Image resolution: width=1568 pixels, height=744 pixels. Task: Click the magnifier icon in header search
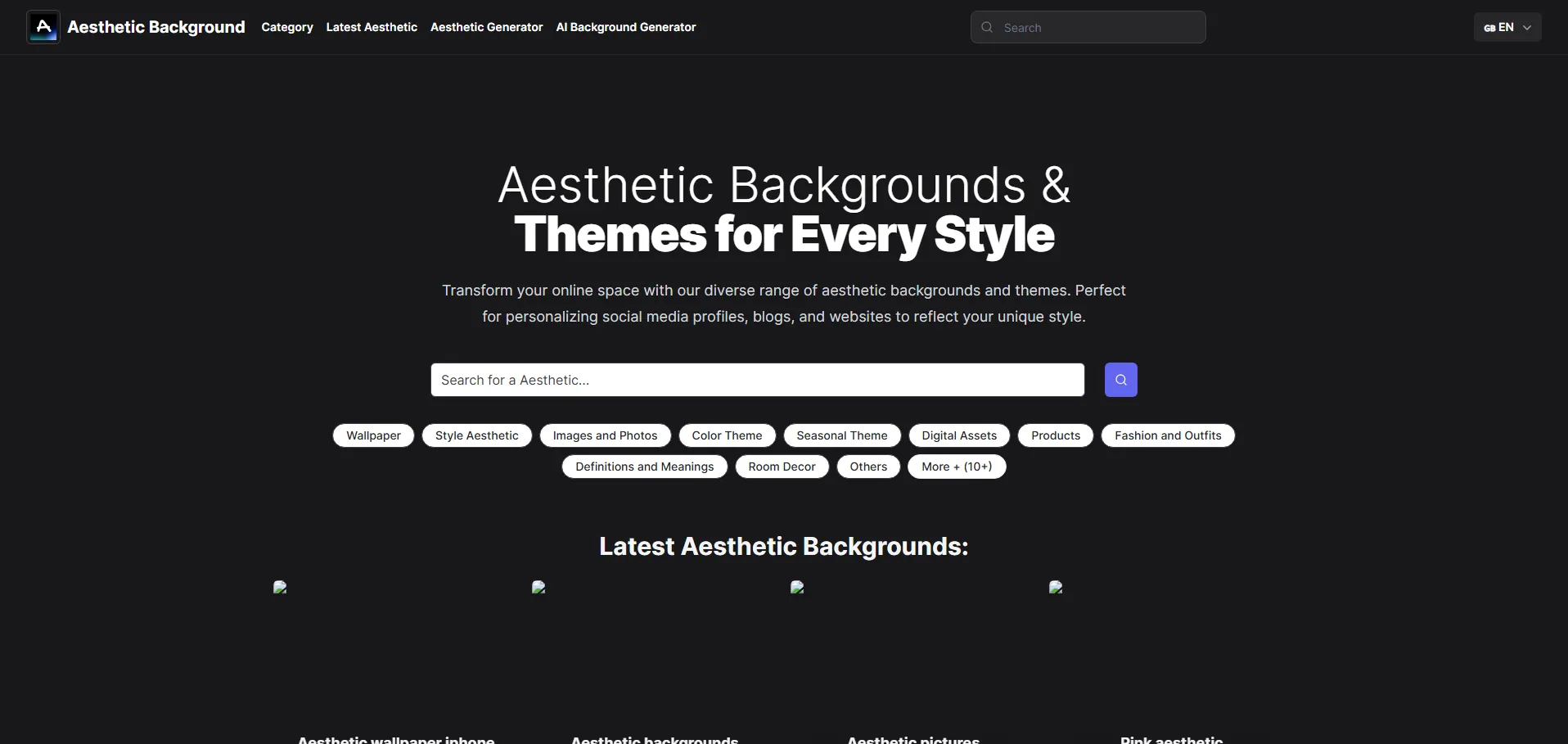pos(987,27)
